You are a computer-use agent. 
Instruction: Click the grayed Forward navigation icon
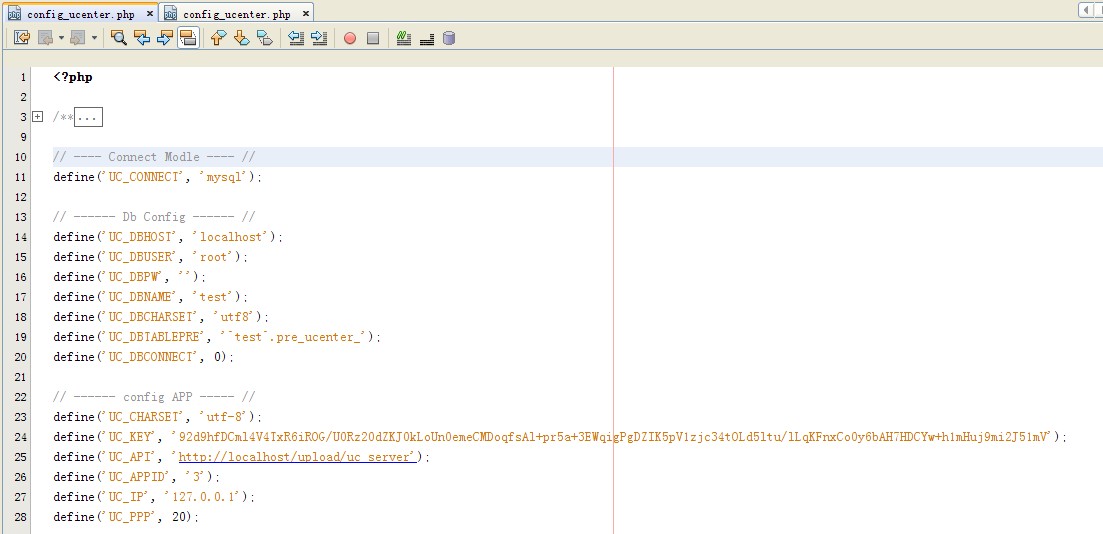point(79,38)
